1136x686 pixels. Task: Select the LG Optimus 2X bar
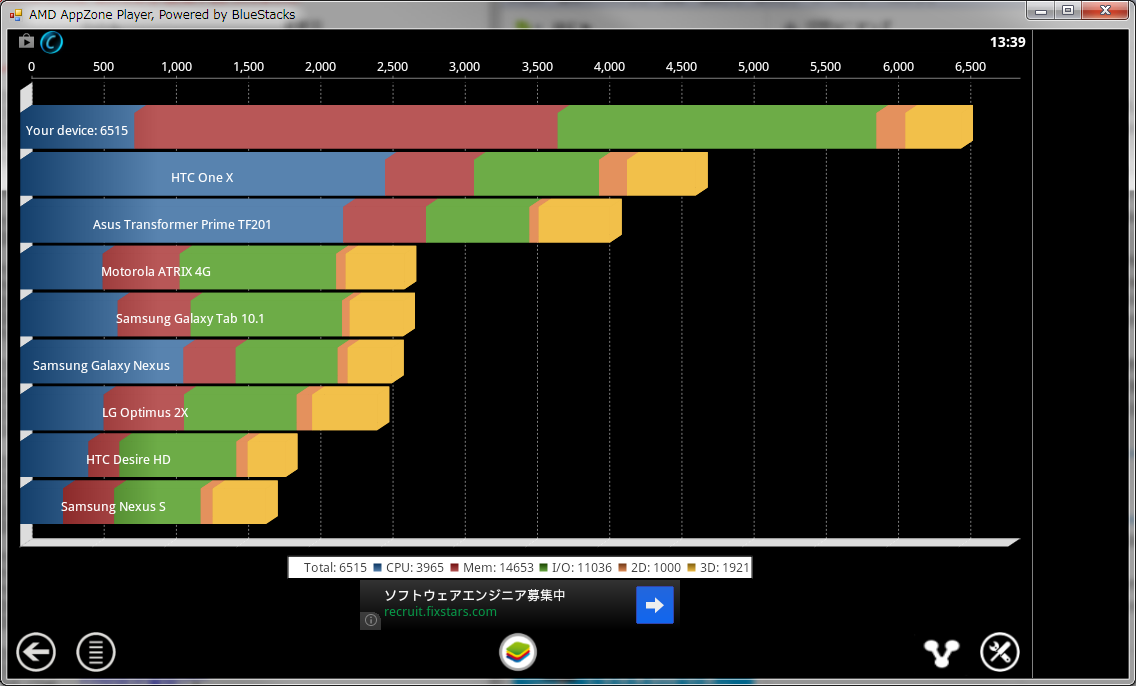coord(204,409)
